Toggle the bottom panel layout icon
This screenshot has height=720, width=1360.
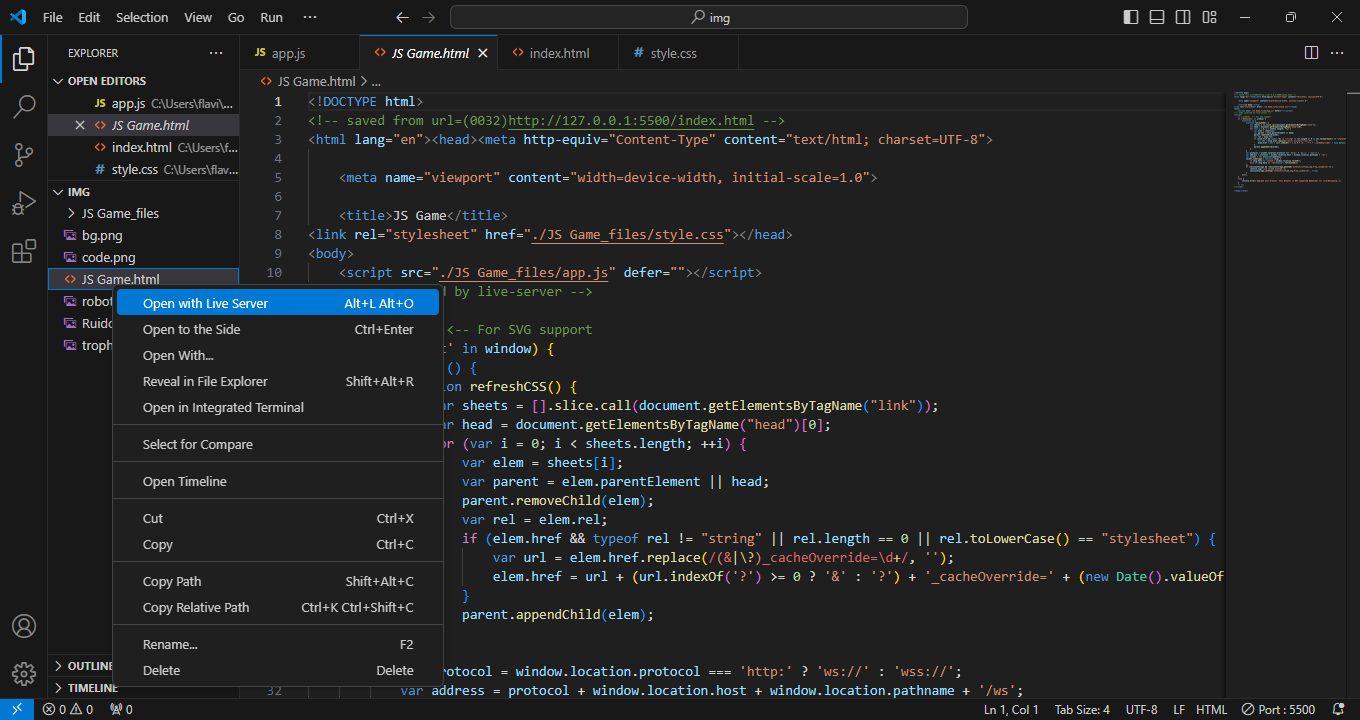point(1157,17)
